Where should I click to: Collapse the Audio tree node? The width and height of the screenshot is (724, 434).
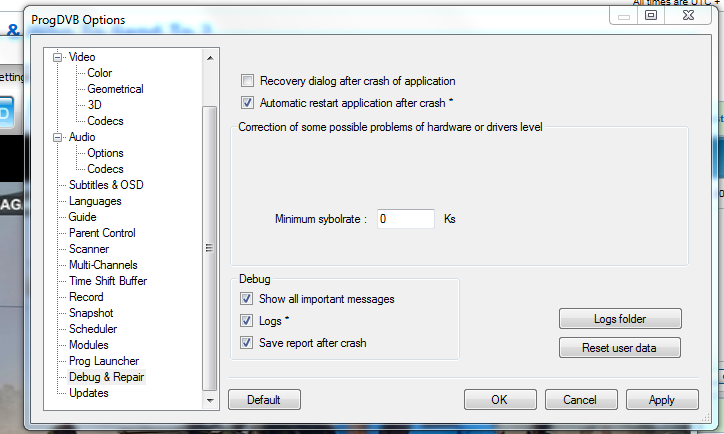[58, 137]
